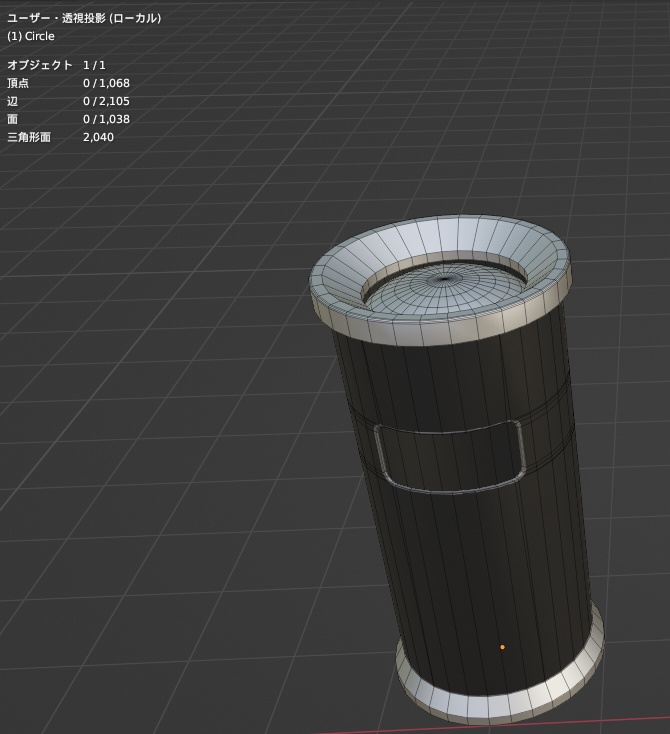Click the face count value '0 / 1,038'
The width and height of the screenshot is (670, 734).
[x=106, y=119]
